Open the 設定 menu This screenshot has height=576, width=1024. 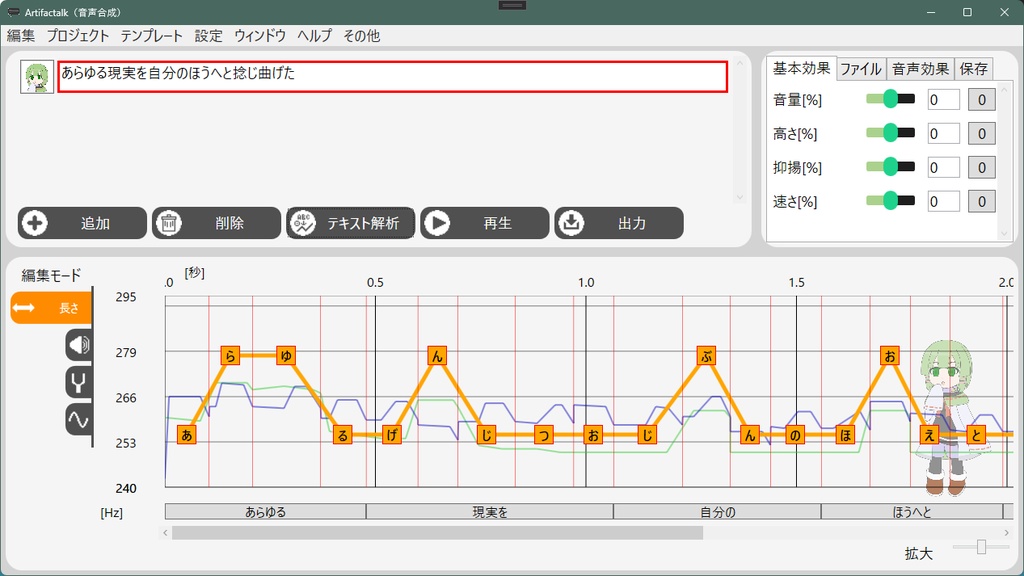209,36
